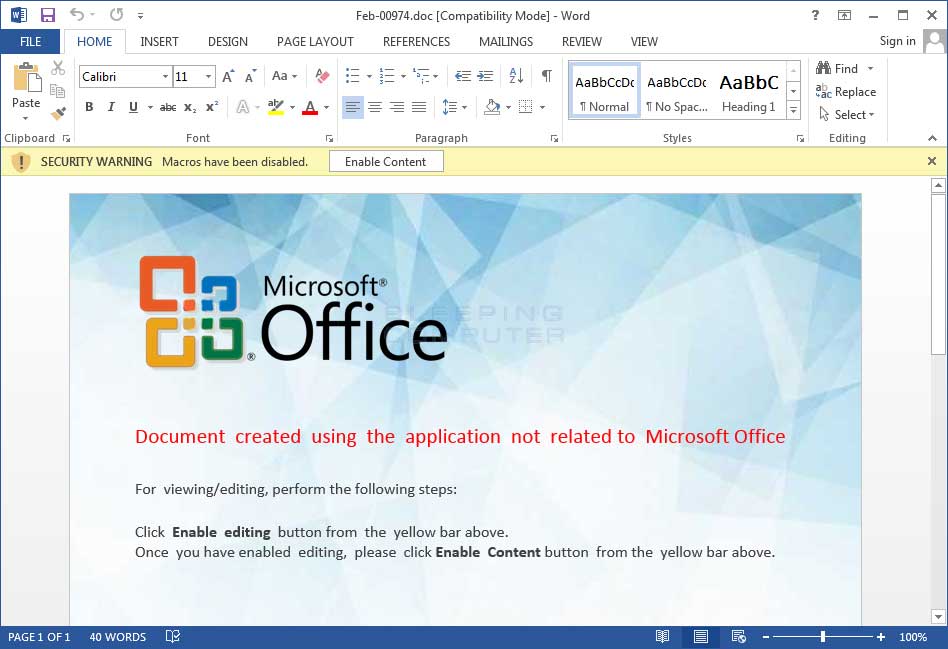
Task: Switch to the REFERENCES tab
Action: pyautogui.click(x=416, y=42)
